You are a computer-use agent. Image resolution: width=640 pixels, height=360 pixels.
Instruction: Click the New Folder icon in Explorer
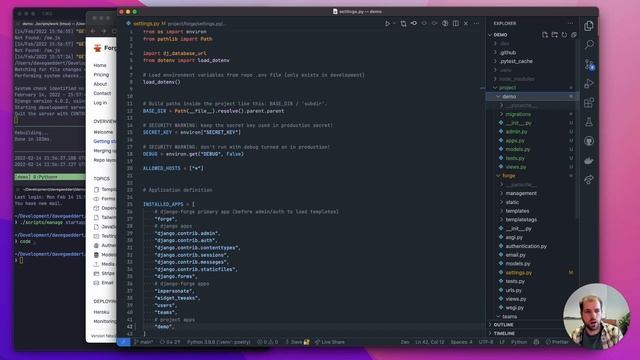tap(555, 35)
